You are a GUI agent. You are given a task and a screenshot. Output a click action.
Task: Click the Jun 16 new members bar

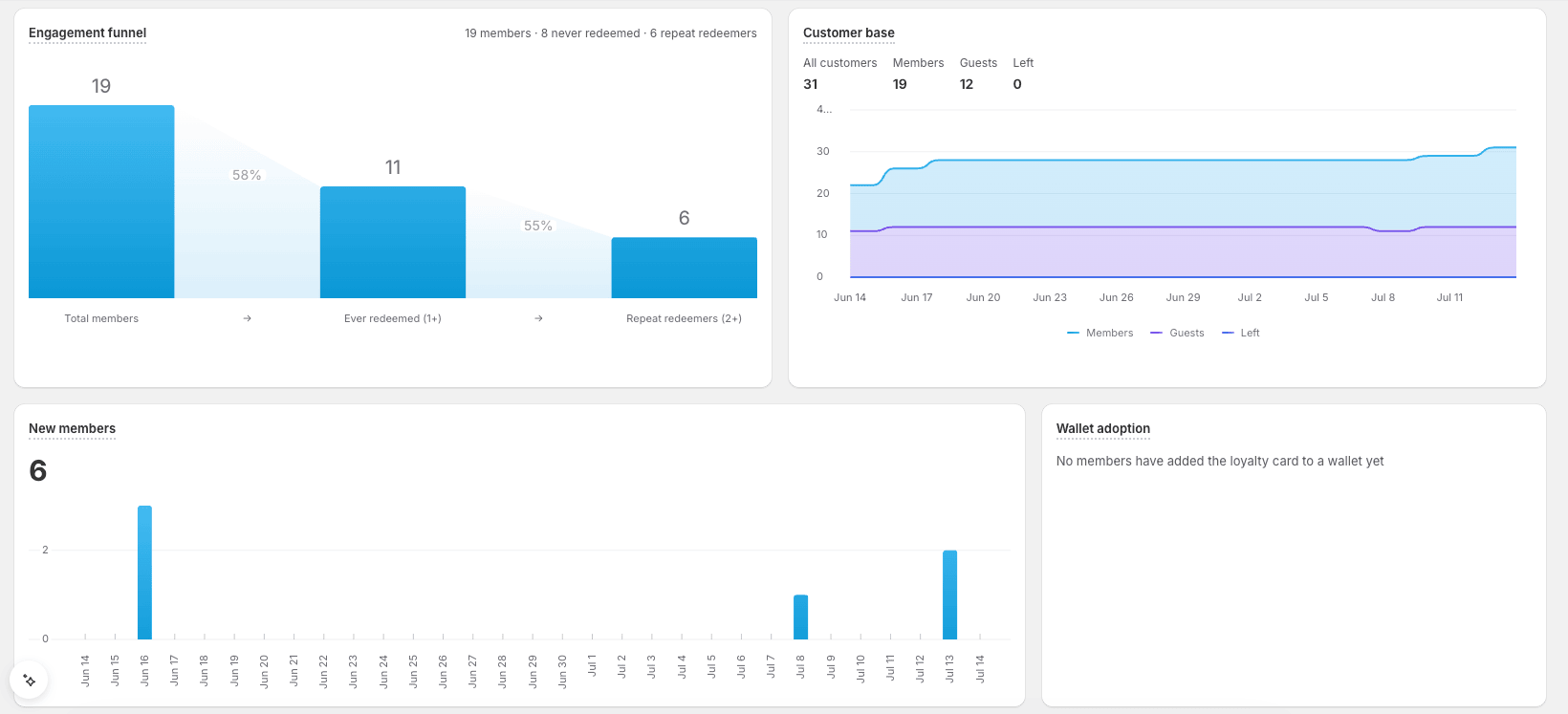click(x=144, y=573)
